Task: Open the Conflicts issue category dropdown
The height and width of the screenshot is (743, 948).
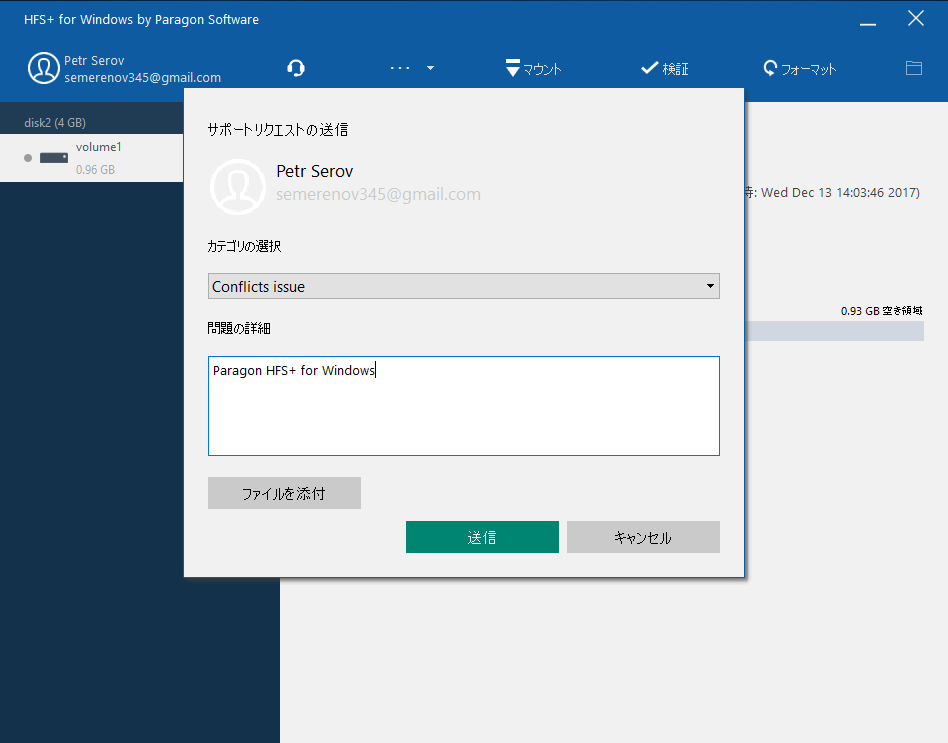Action: [x=464, y=286]
